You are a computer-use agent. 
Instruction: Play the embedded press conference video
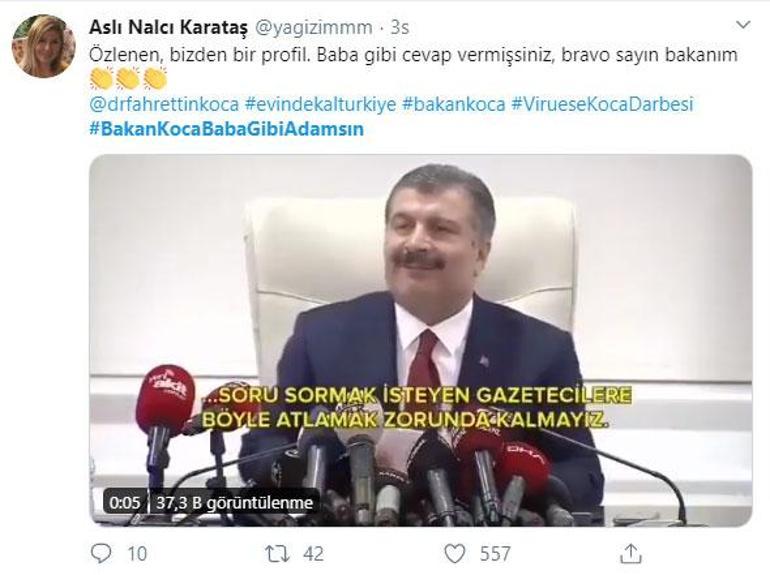(x=420, y=340)
